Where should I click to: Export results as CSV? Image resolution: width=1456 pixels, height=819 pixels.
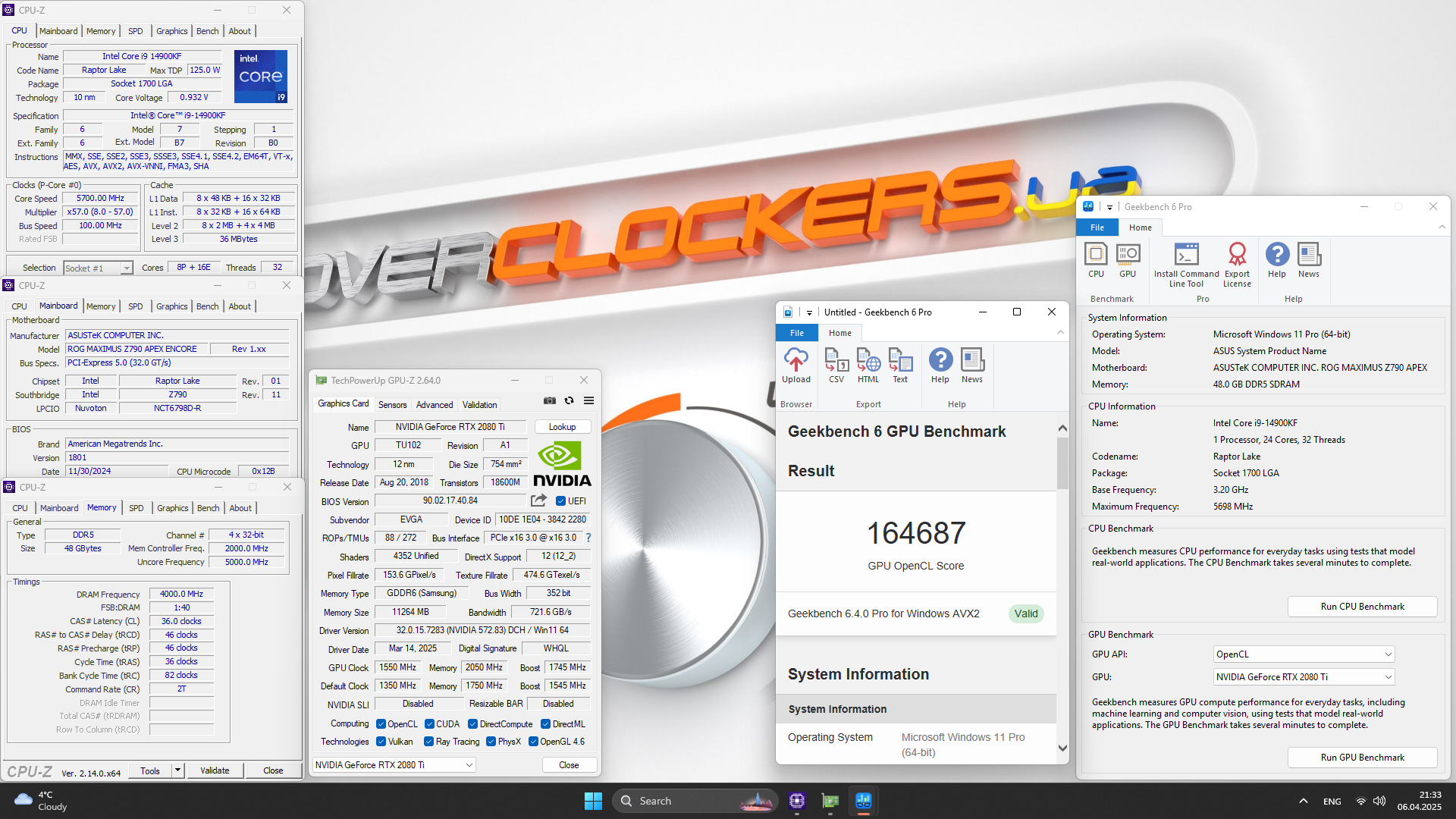tap(836, 366)
